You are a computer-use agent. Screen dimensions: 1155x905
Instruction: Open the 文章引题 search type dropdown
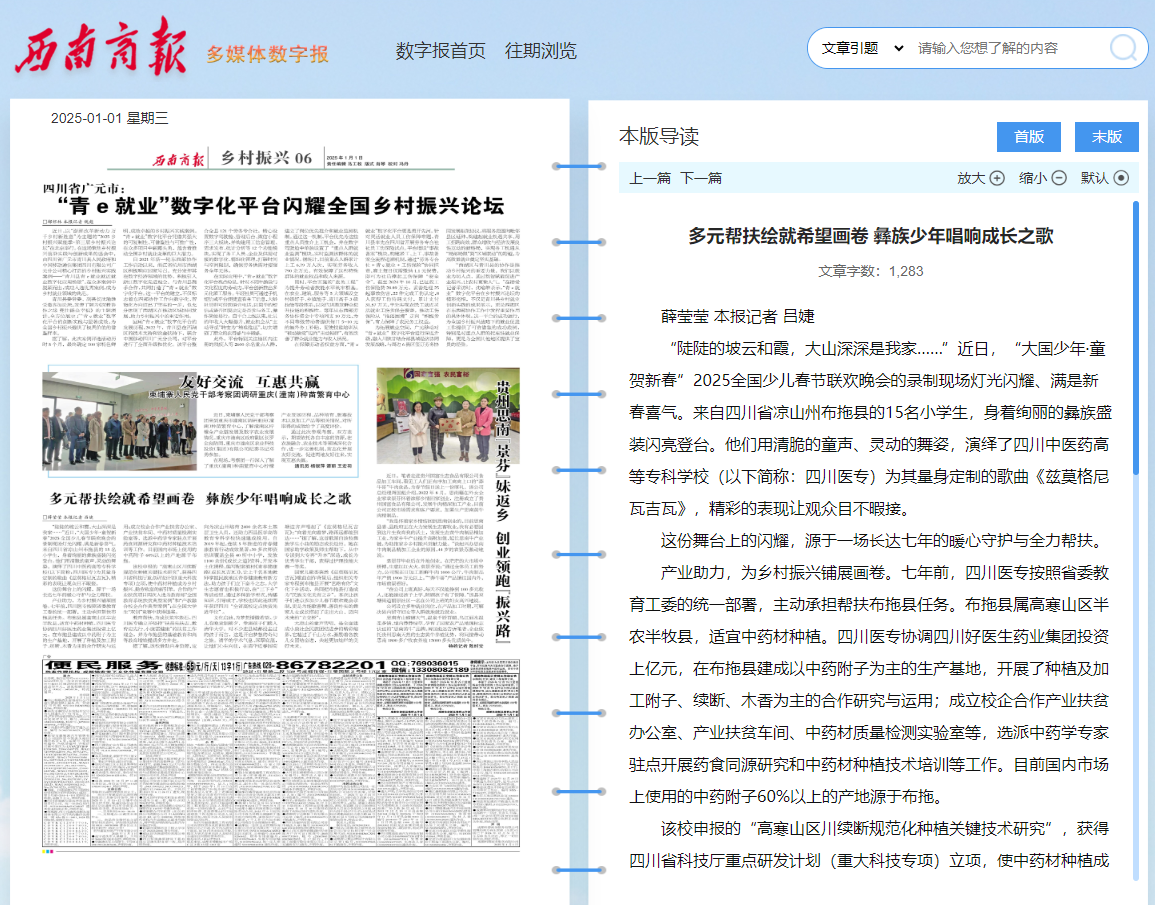(x=861, y=48)
